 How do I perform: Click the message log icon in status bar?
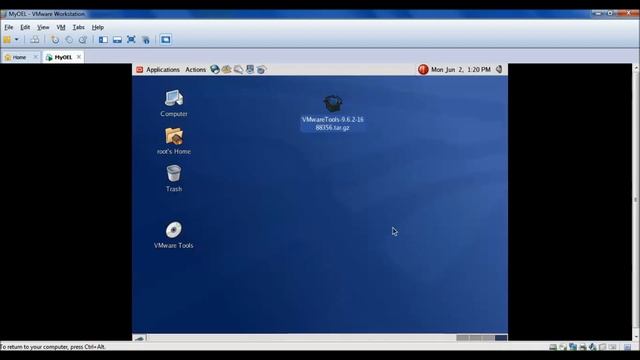point(628,347)
